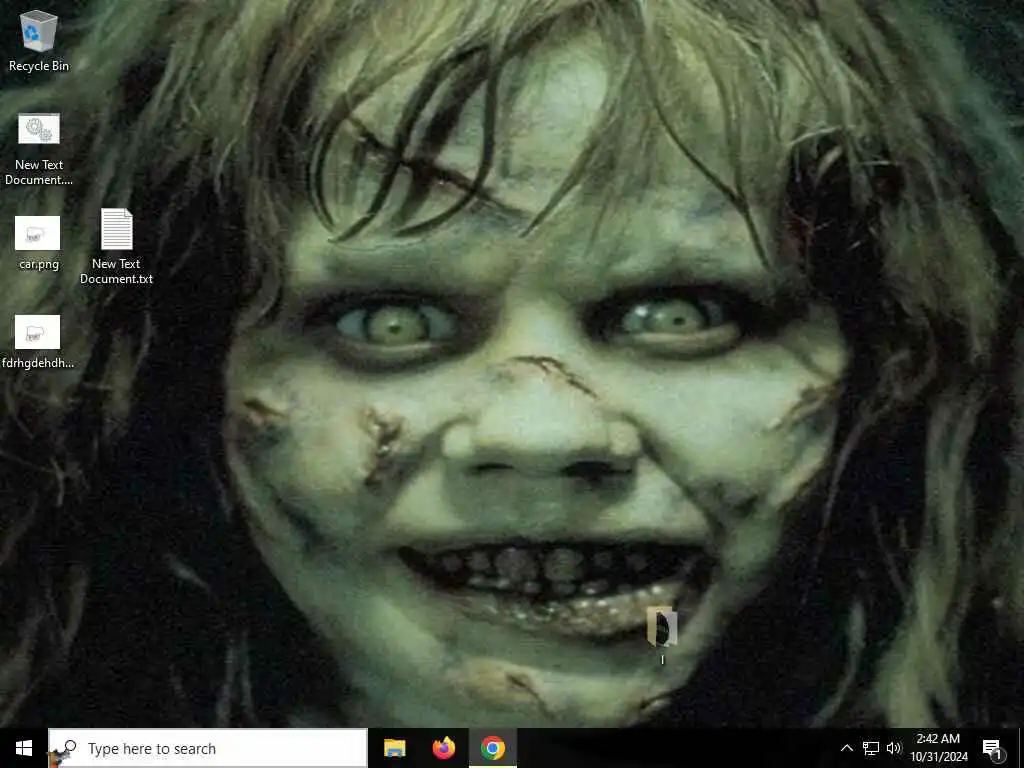Open the volume control tray icon
This screenshot has height=768, width=1024.
point(894,748)
